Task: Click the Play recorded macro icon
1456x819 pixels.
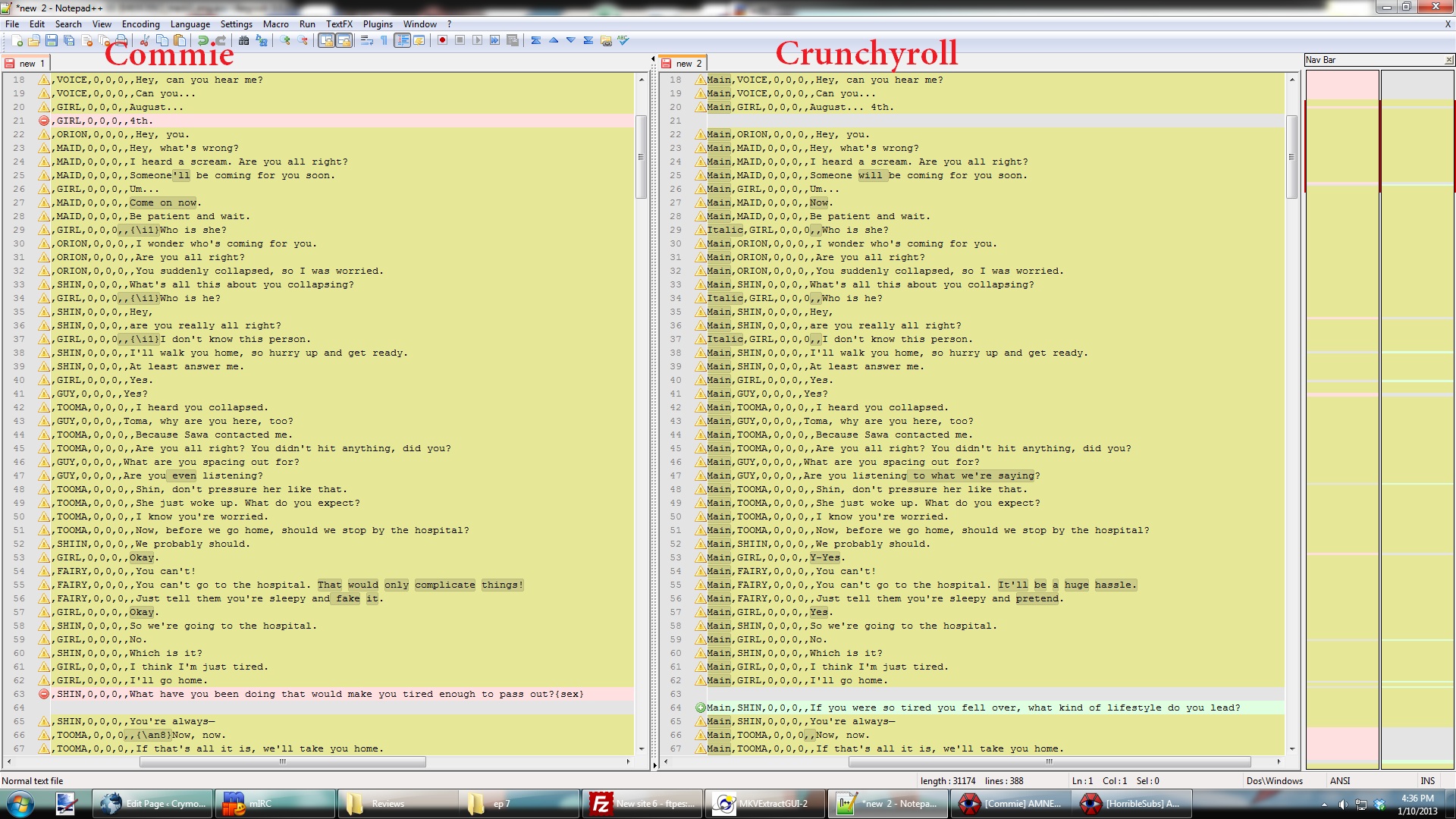Action: [477, 40]
